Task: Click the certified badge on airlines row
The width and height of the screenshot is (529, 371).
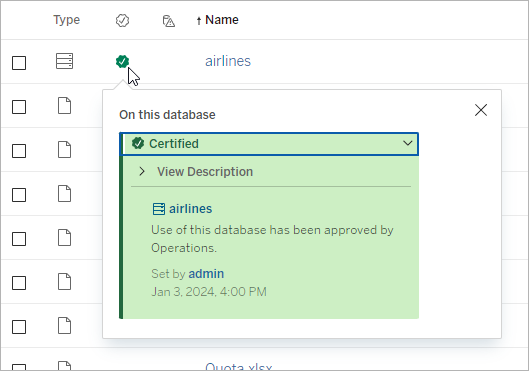Action: pyautogui.click(x=122, y=62)
